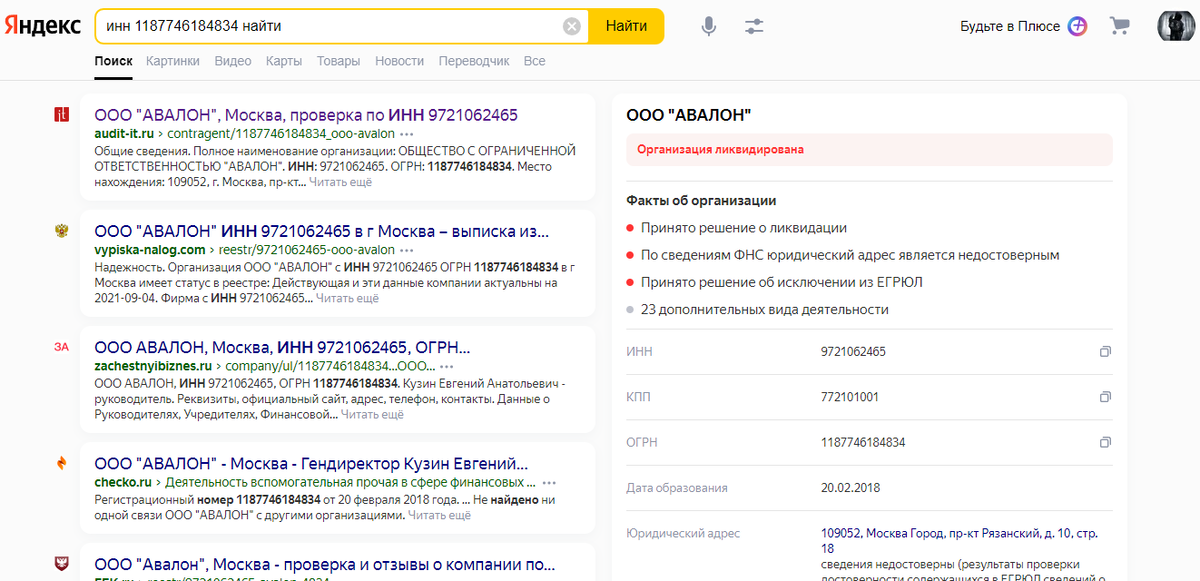Image resolution: width=1200 pixels, height=581 pixels.
Task: Click the zachestnyibiznes.ru ЗА favicon
Action: click(62, 347)
